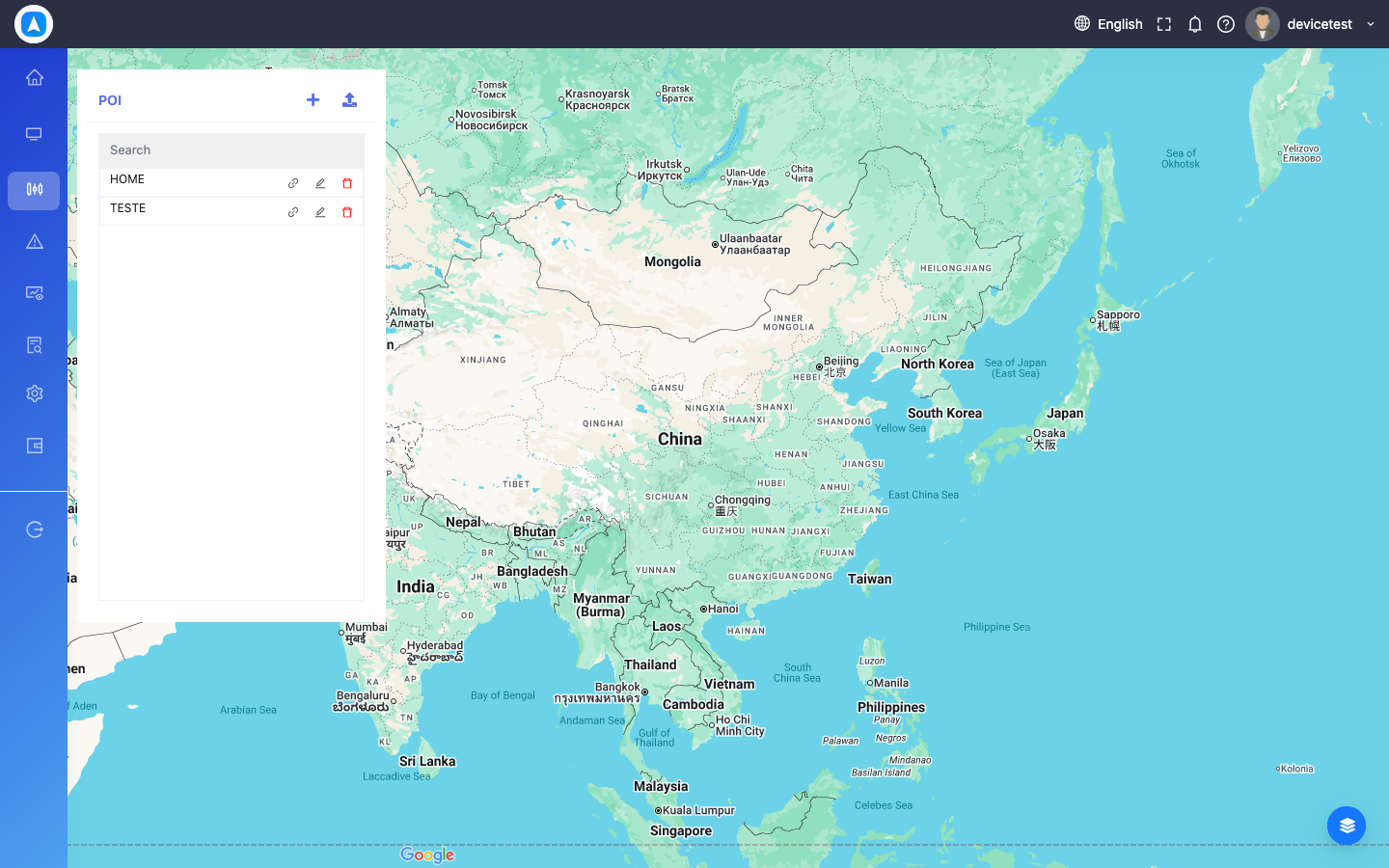The width and height of the screenshot is (1389, 868).
Task: Edit the TESTE POI
Action: 320,212
